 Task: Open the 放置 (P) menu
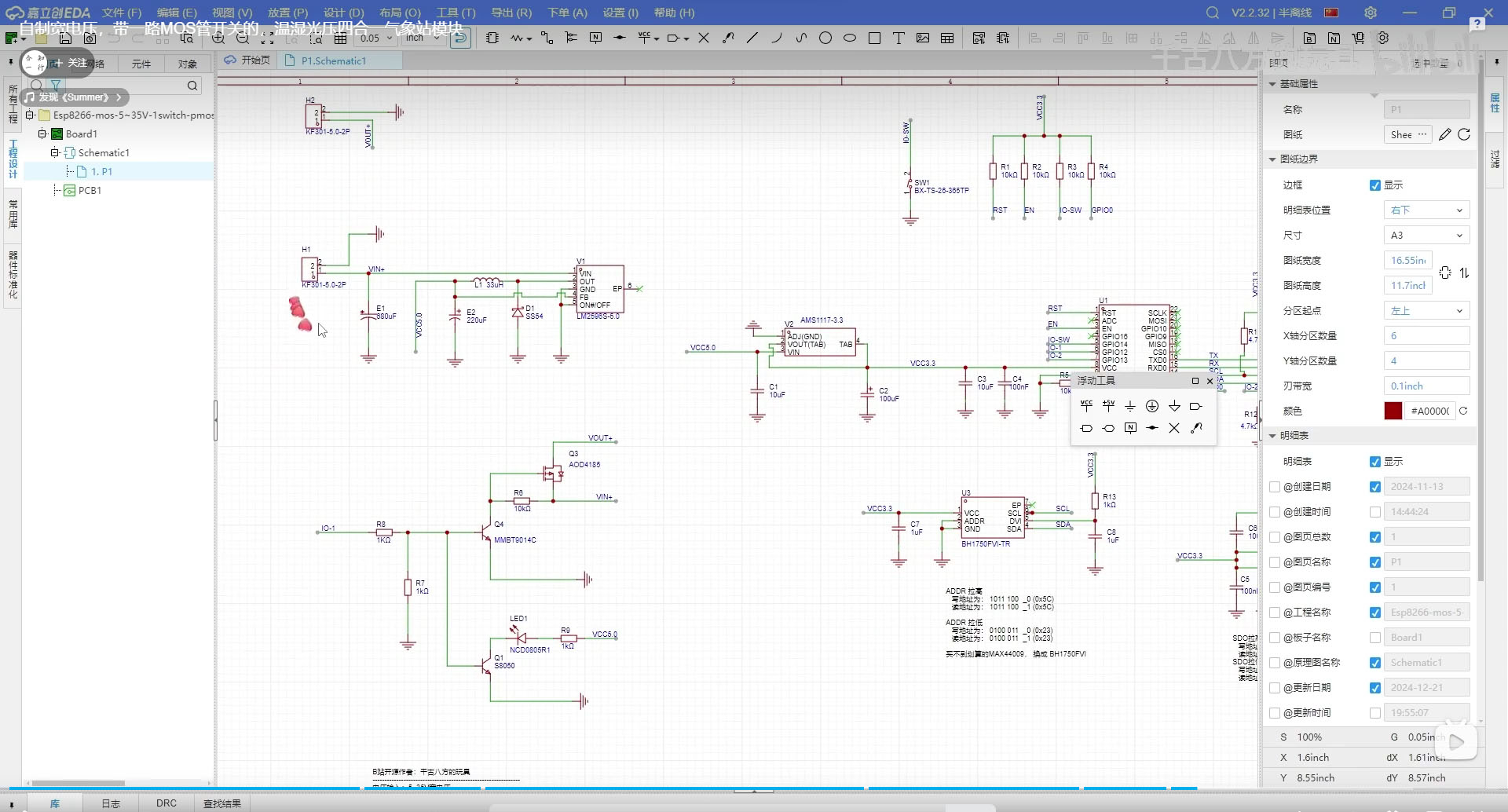click(x=287, y=13)
